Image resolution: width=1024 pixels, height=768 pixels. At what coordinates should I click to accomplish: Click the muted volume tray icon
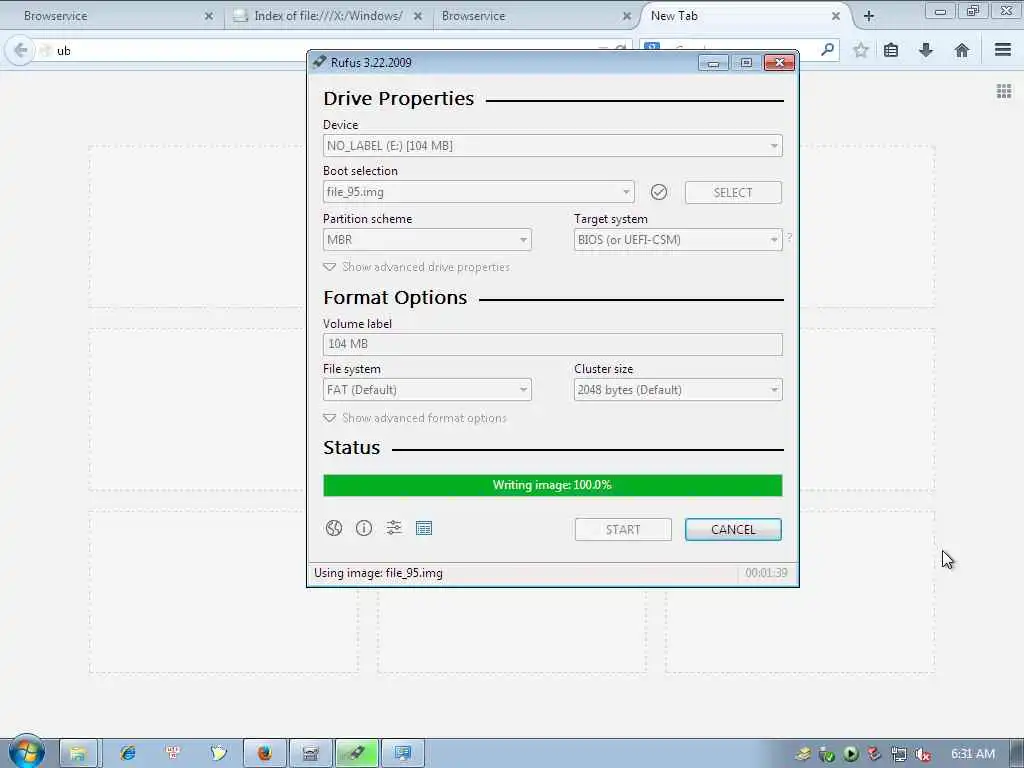click(x=923, y=754)
